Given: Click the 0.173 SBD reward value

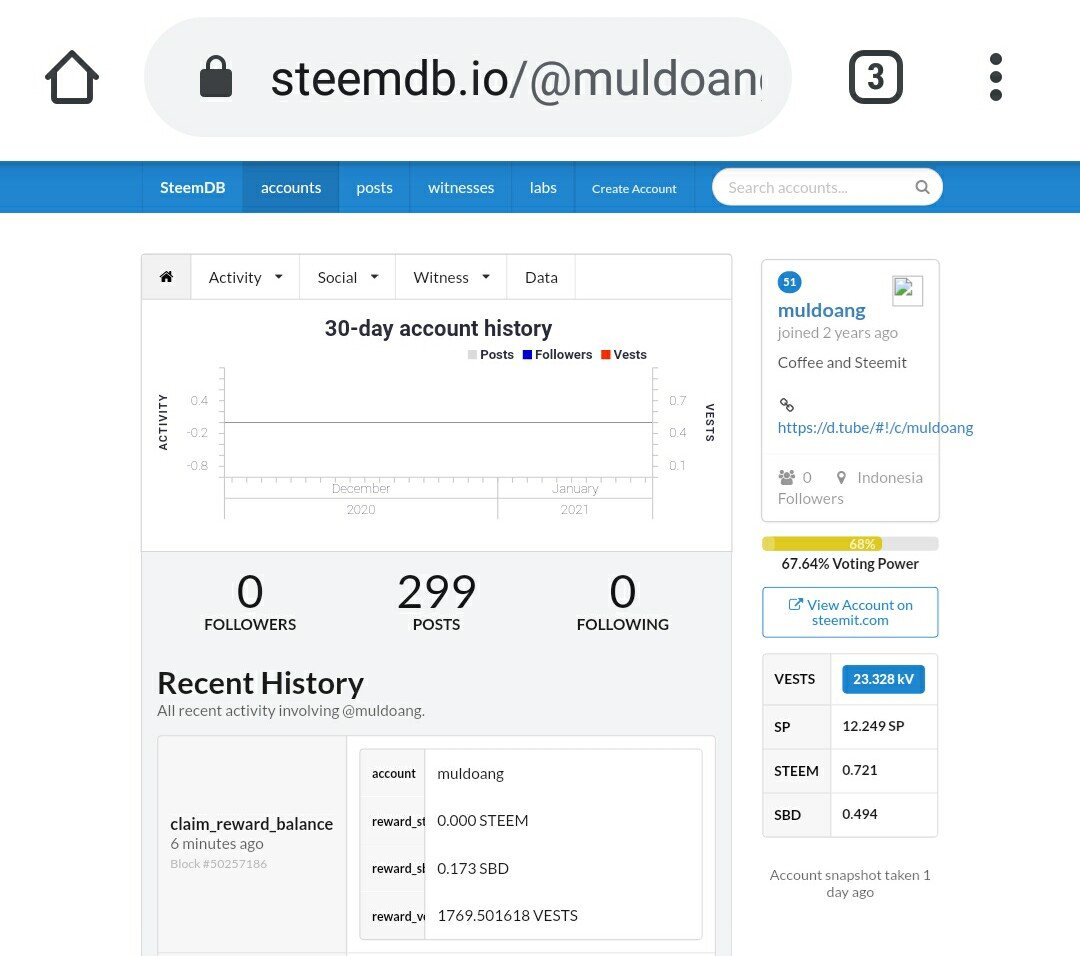Looking at the screenshot, I should tap(472, 869).
